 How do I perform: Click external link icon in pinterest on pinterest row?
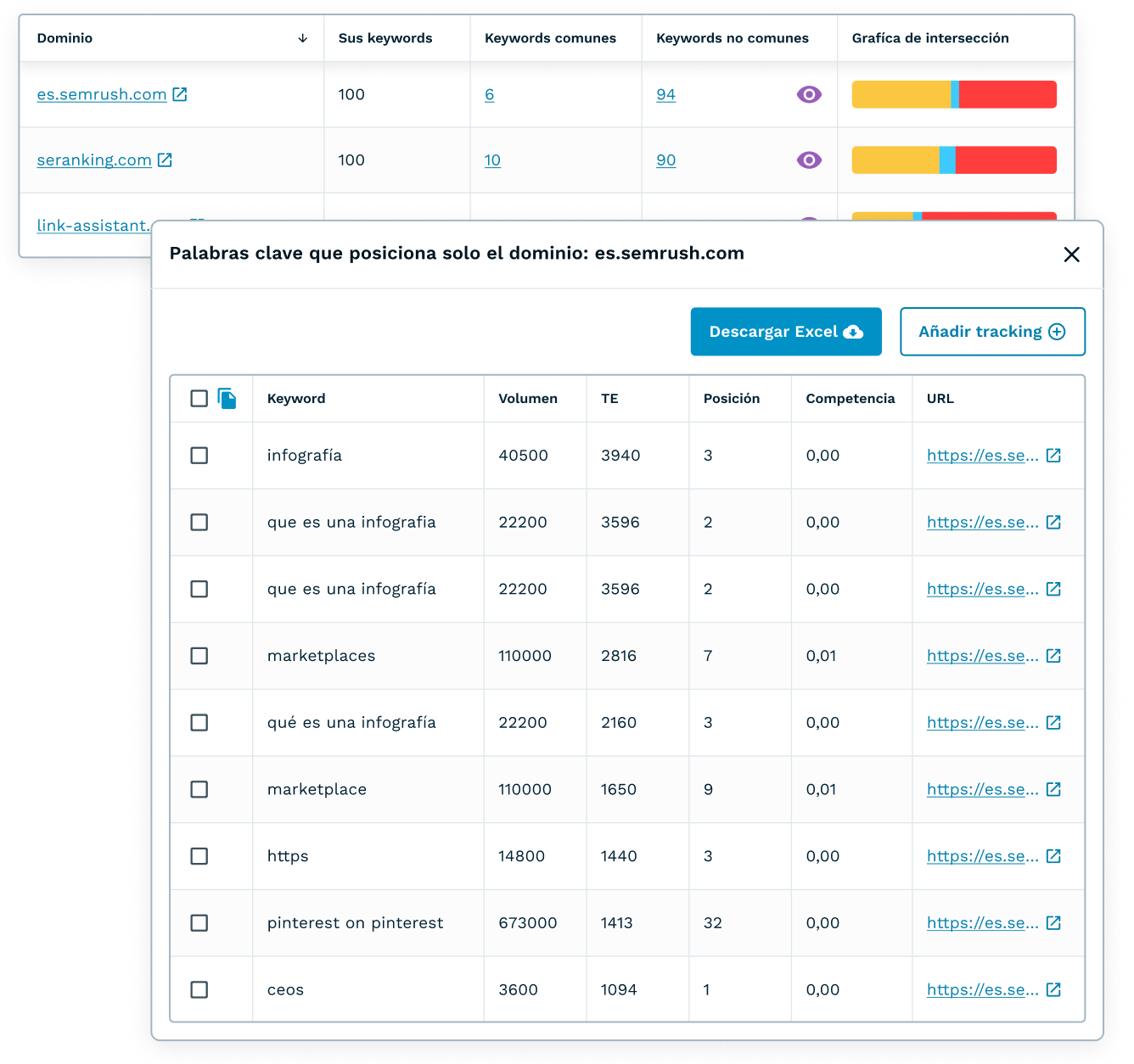pyautogui.click(x=1053, y=923)
